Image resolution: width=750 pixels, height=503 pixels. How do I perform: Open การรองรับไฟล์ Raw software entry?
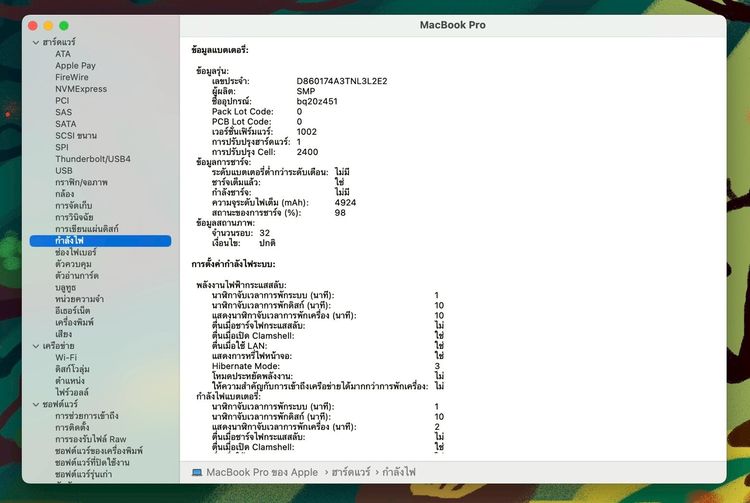[x=90, y=439]
